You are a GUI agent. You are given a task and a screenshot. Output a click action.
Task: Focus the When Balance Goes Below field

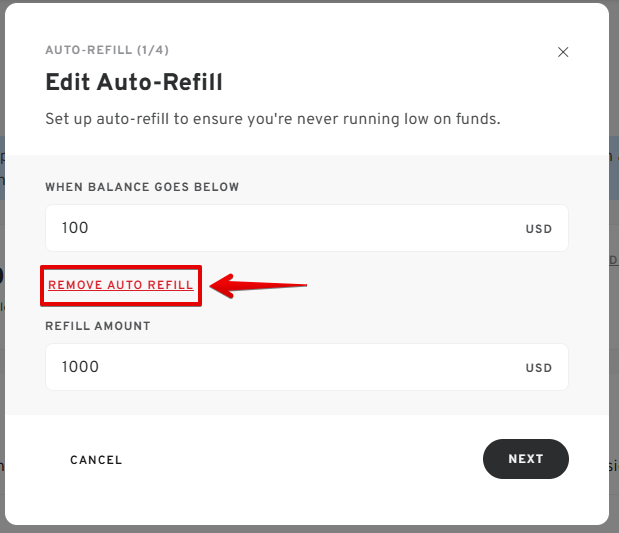click(307, 228)
